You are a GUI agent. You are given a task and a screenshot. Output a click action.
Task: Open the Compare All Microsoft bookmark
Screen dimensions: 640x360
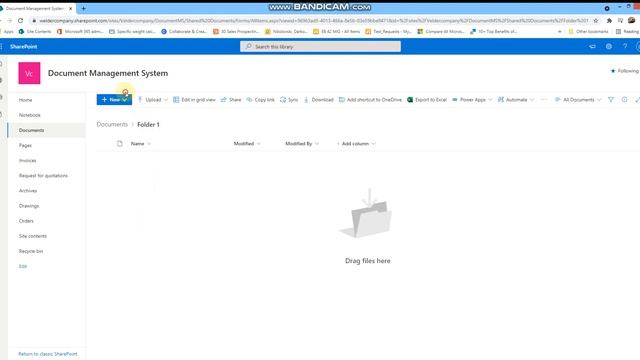(441, 31)
